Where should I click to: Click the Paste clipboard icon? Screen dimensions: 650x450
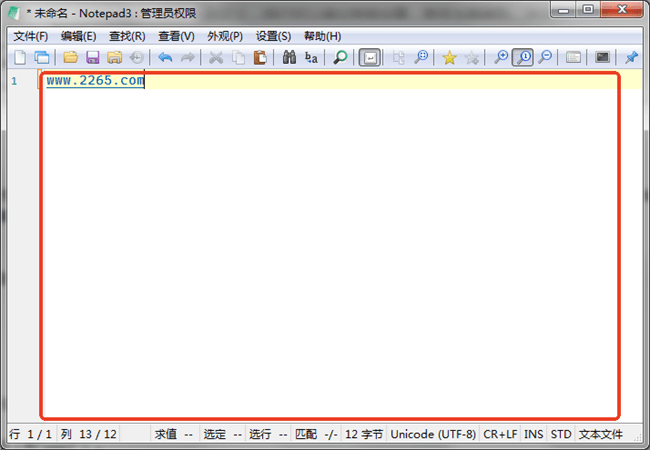(x=260, y=57)
